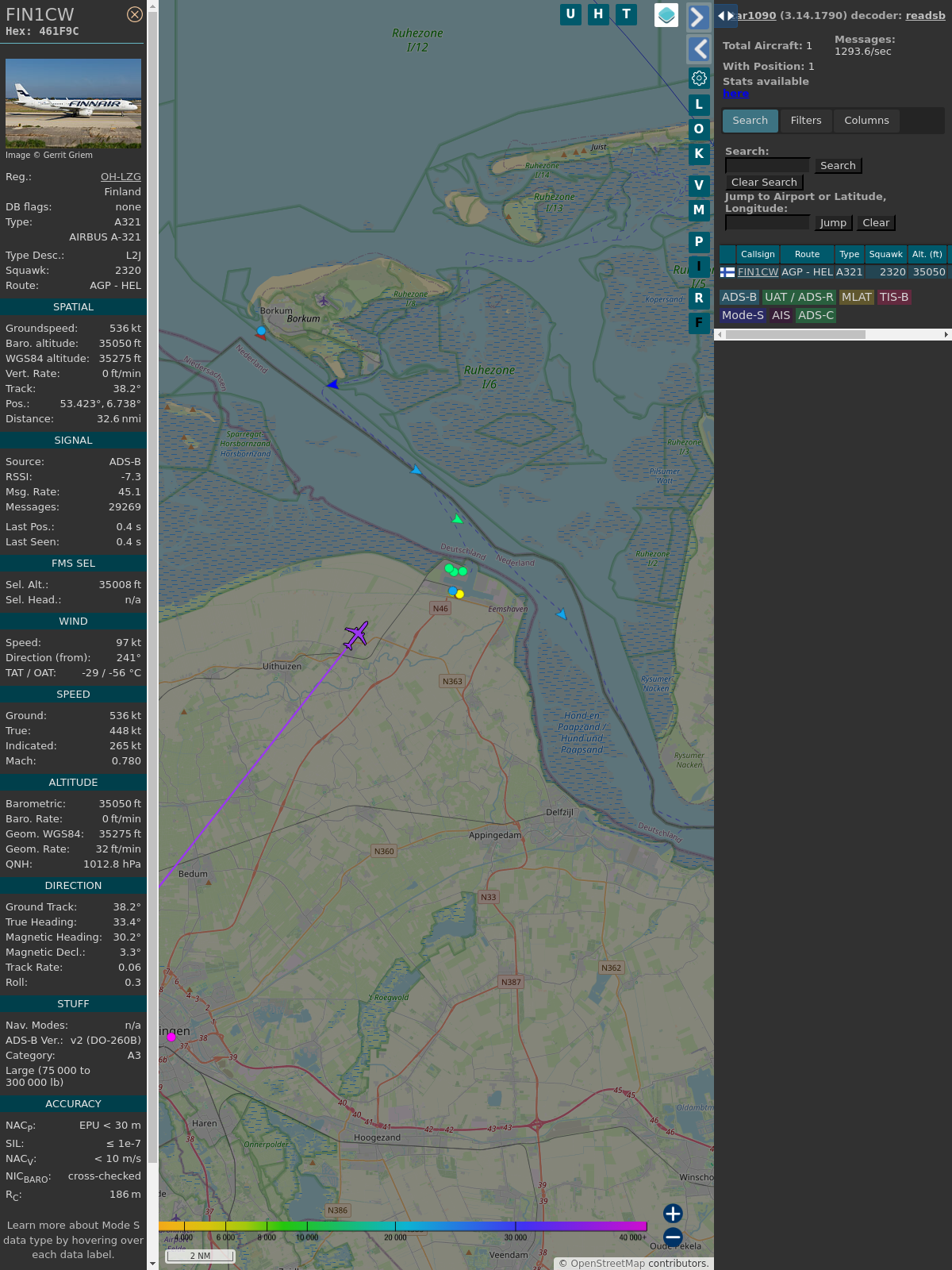Close the FIN1CW aircraft info panel
952x1270 pixels.
click(x=135, y=14)
